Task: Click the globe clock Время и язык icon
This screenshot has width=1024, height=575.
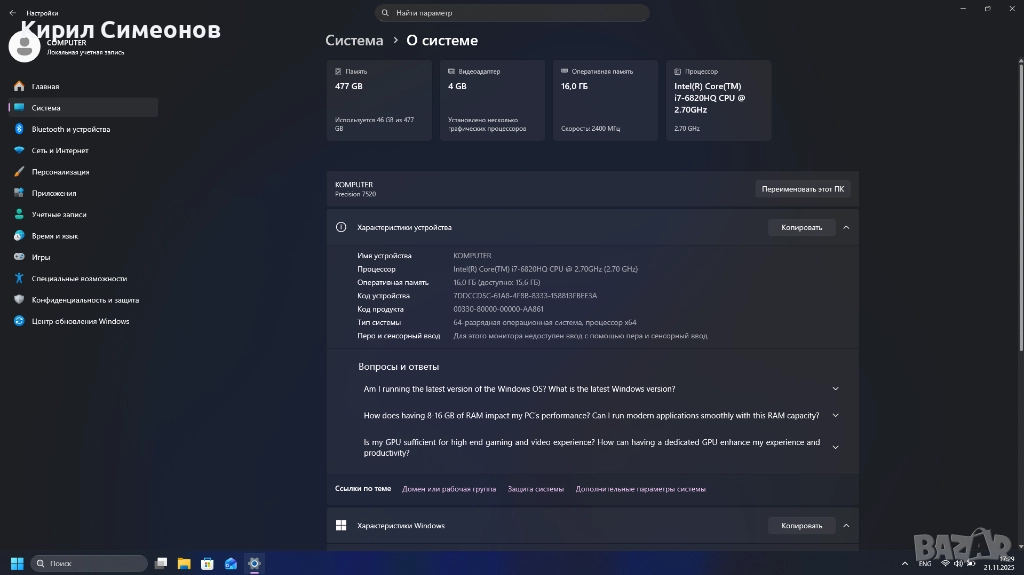Action: 19,236
